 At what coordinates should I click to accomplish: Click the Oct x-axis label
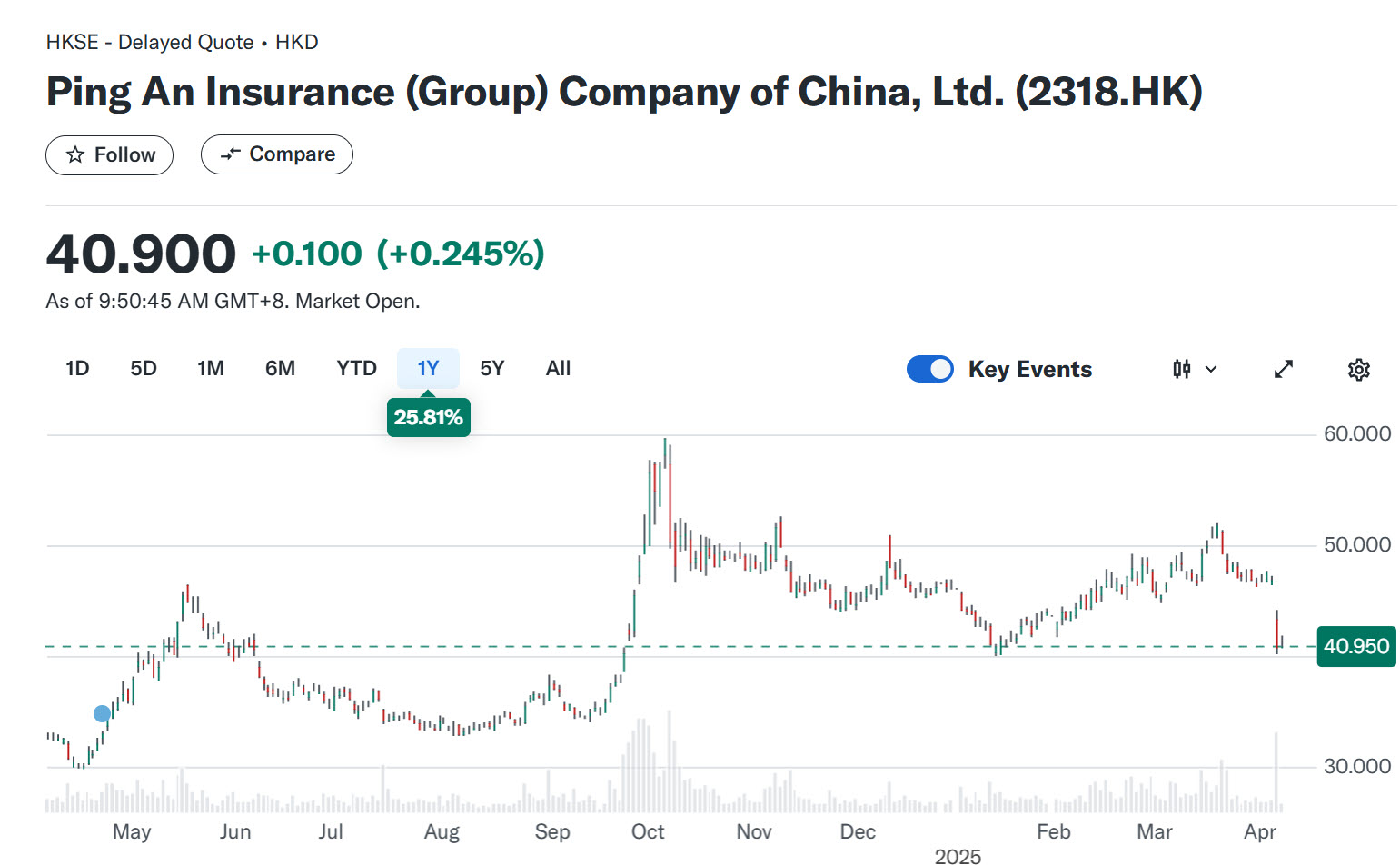click(x=648, y=832)
